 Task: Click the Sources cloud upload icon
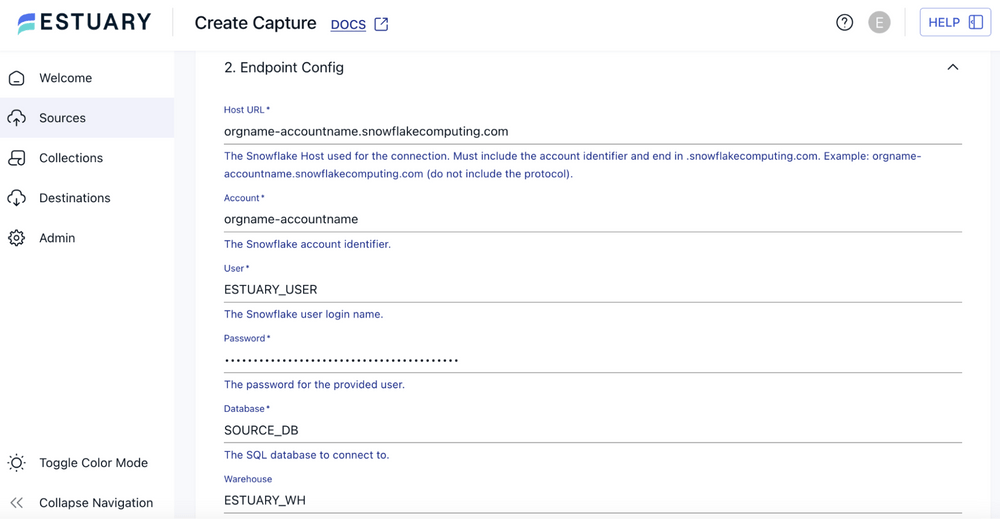[x=17, y=118]
